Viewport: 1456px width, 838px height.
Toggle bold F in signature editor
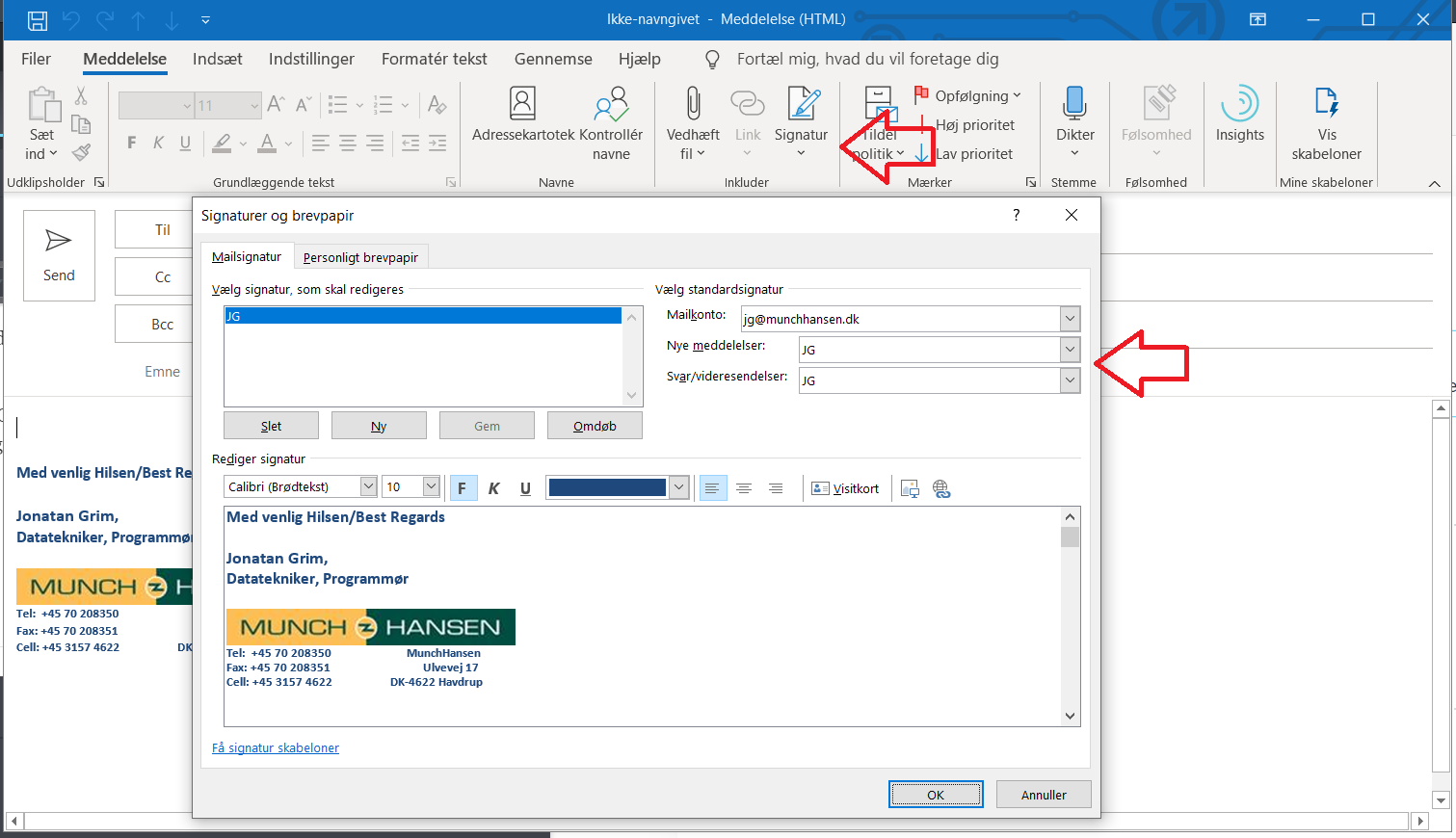coord(462,488)
